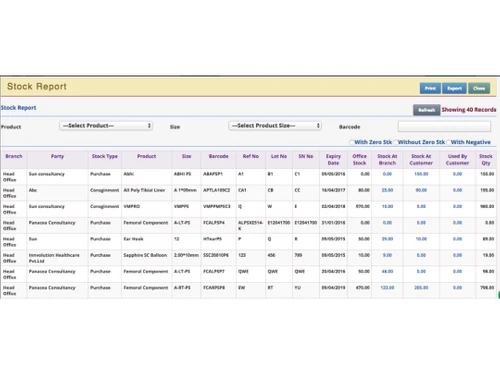Click the Ref No column header
The width and height of the screenshot is (500, 375).
(x=251, y=156)
